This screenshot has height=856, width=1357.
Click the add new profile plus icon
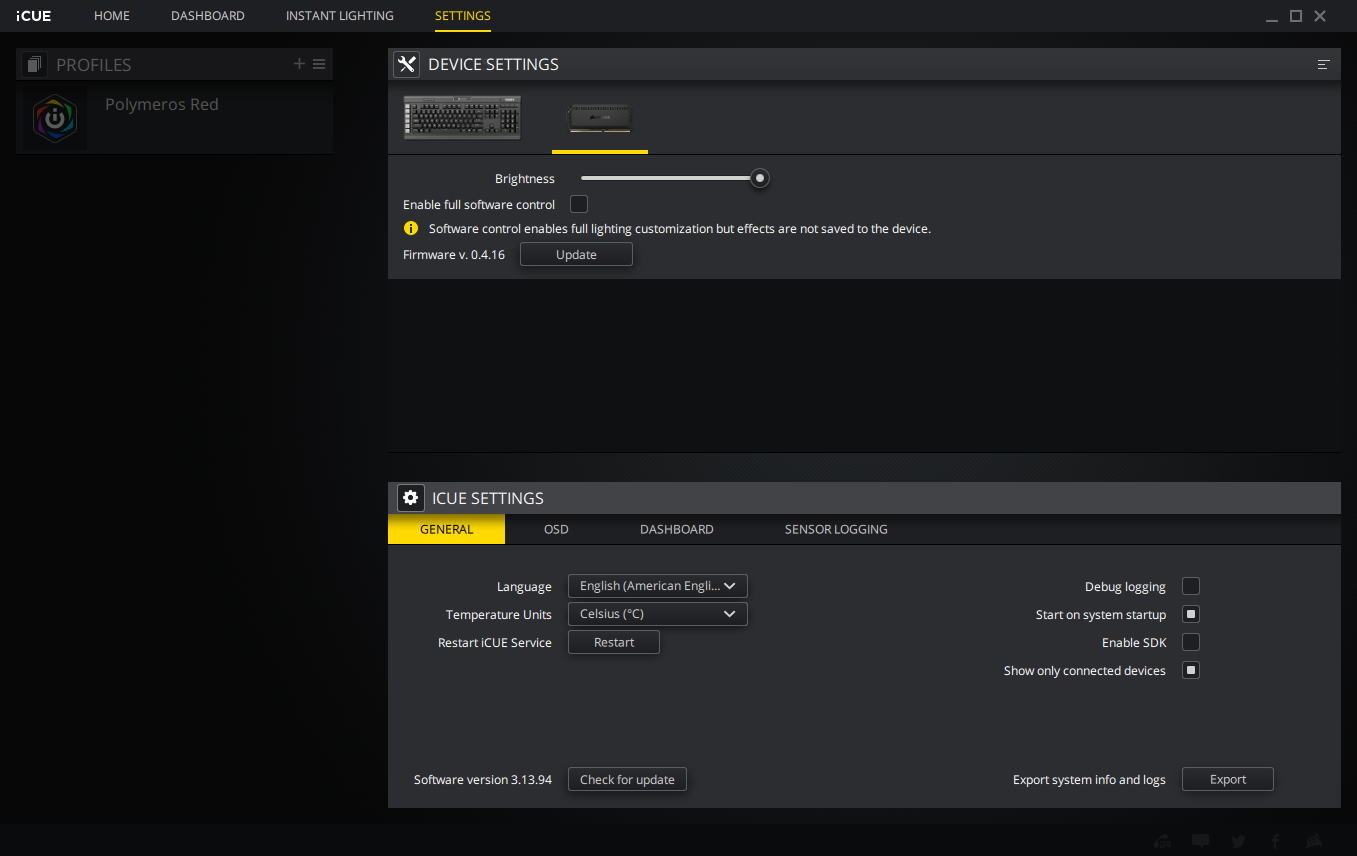[299, 64]
